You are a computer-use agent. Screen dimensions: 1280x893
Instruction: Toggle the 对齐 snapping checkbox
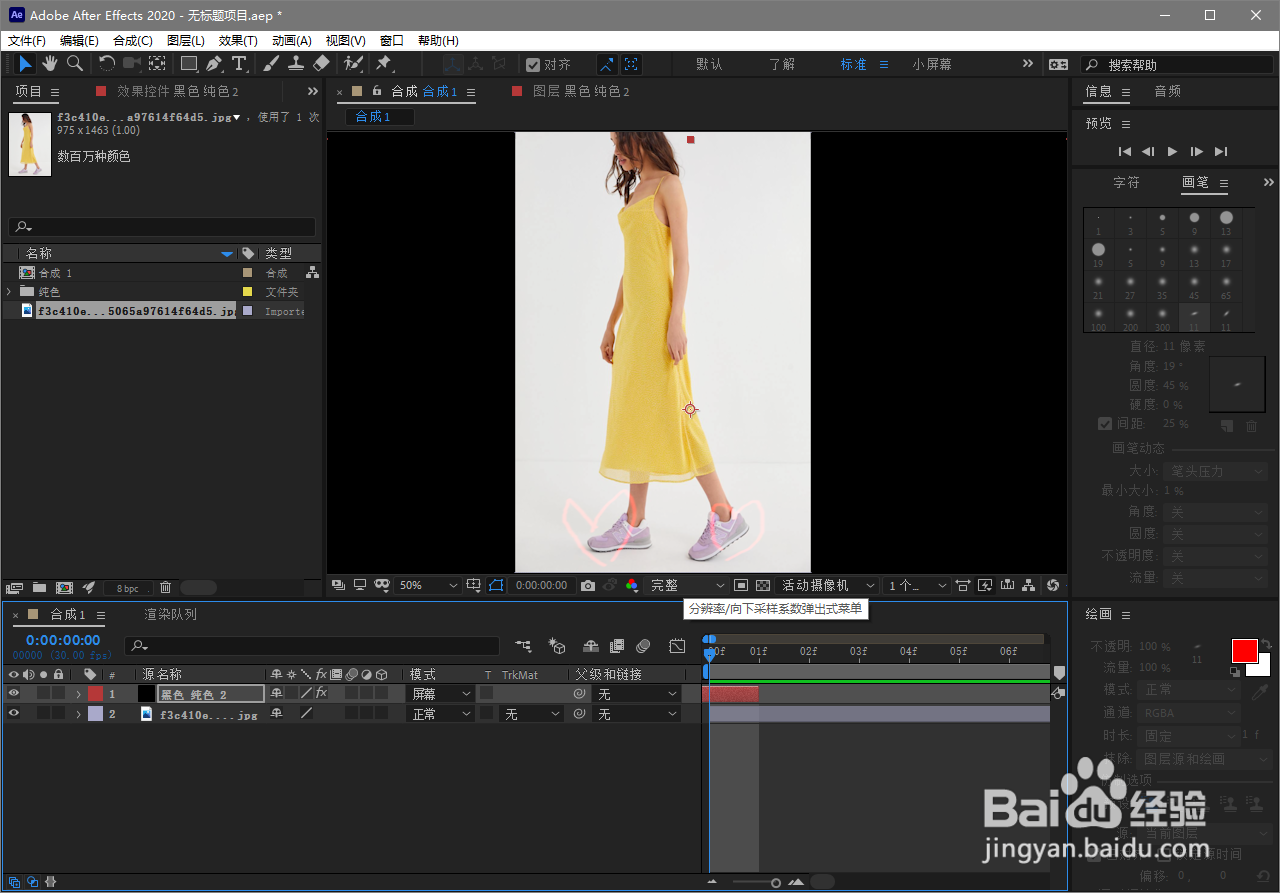[534, 64]
